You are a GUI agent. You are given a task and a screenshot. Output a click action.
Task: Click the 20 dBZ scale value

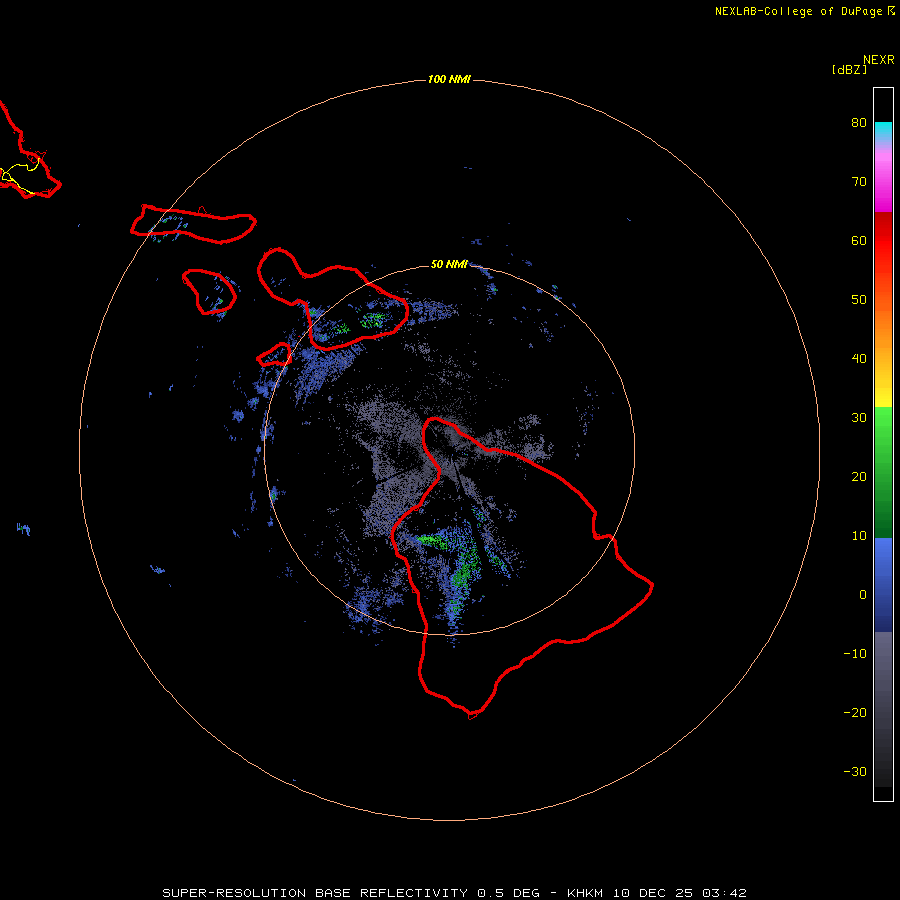[859, 477]
